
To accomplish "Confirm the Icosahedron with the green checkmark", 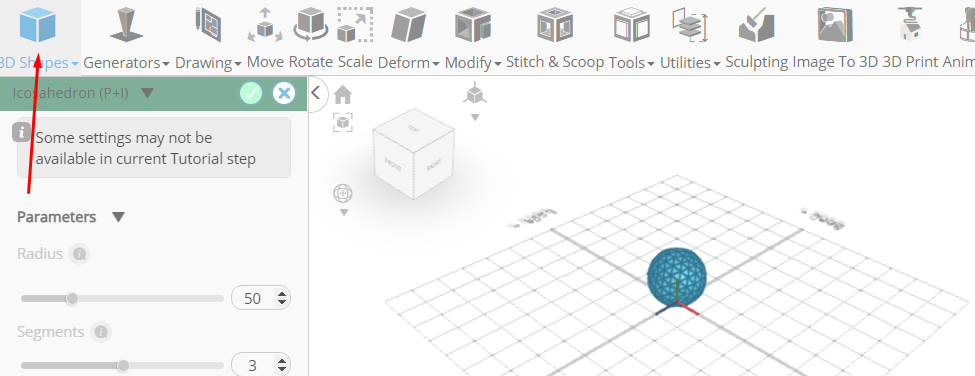I will tap(251, 93).
